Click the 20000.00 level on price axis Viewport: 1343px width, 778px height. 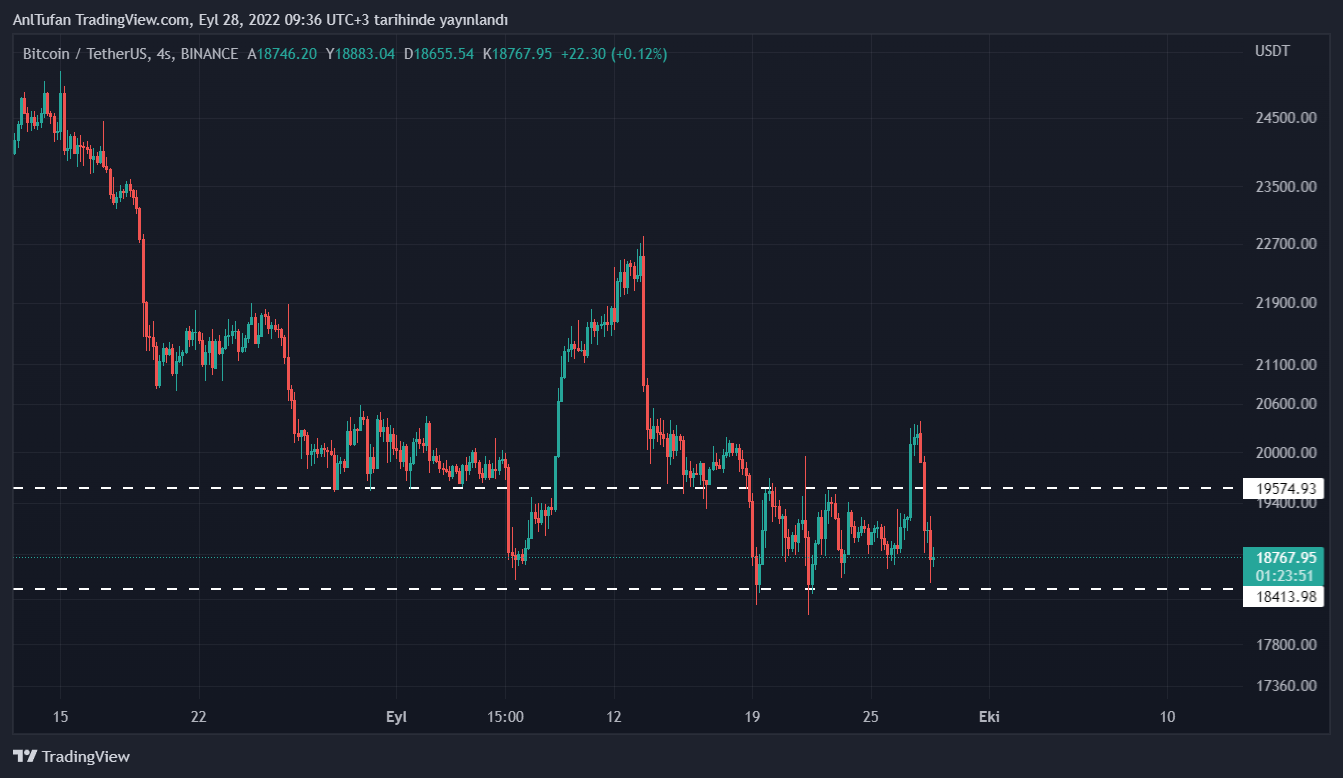1285,452
